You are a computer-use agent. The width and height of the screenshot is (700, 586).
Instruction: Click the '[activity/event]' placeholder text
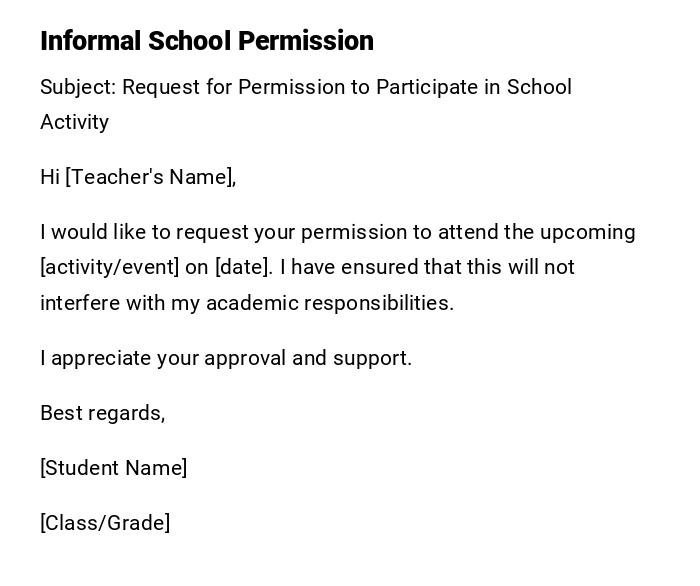110,267
